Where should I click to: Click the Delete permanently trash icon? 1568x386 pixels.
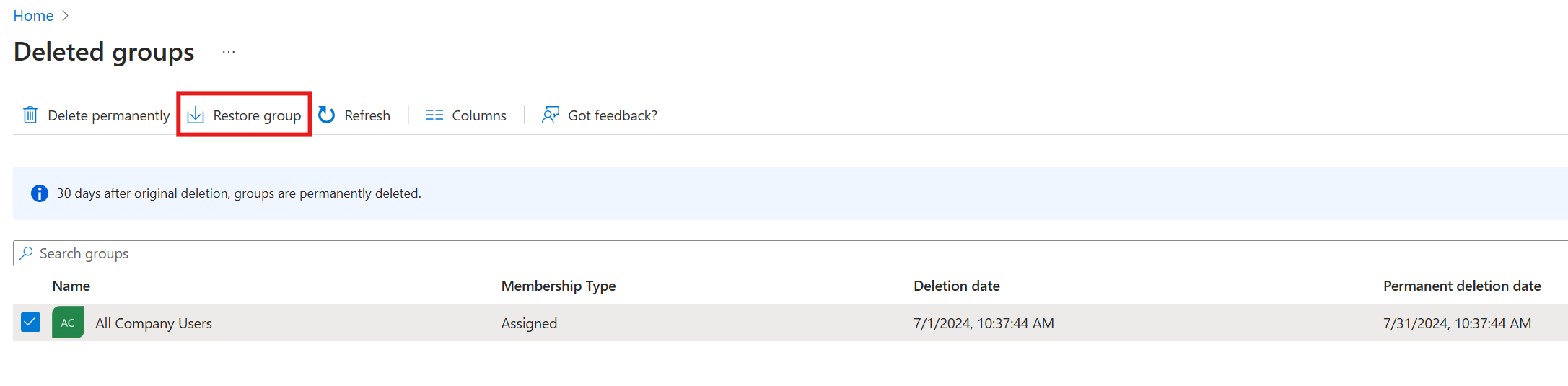[30, 115]
